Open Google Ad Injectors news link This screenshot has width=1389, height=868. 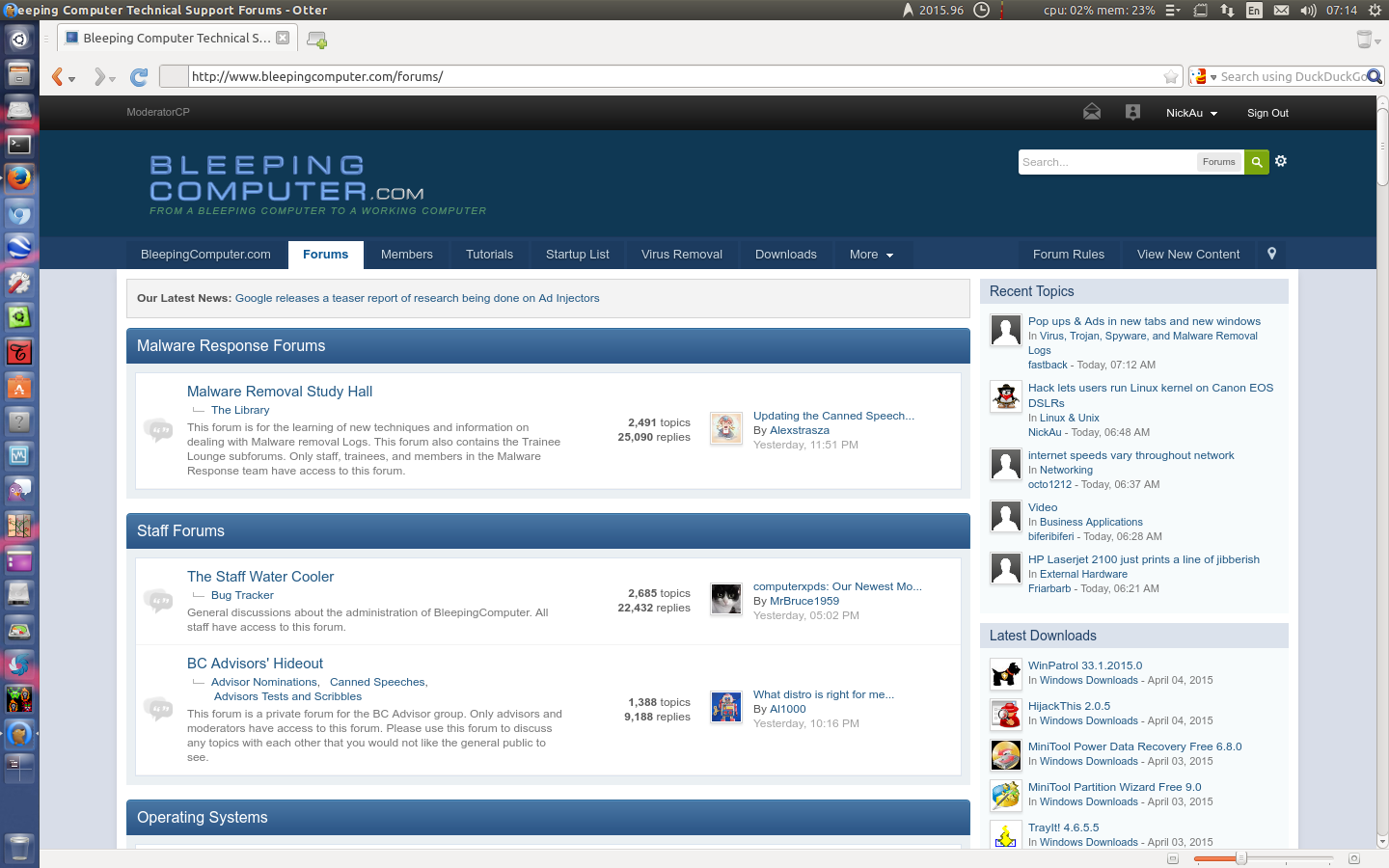417,298
